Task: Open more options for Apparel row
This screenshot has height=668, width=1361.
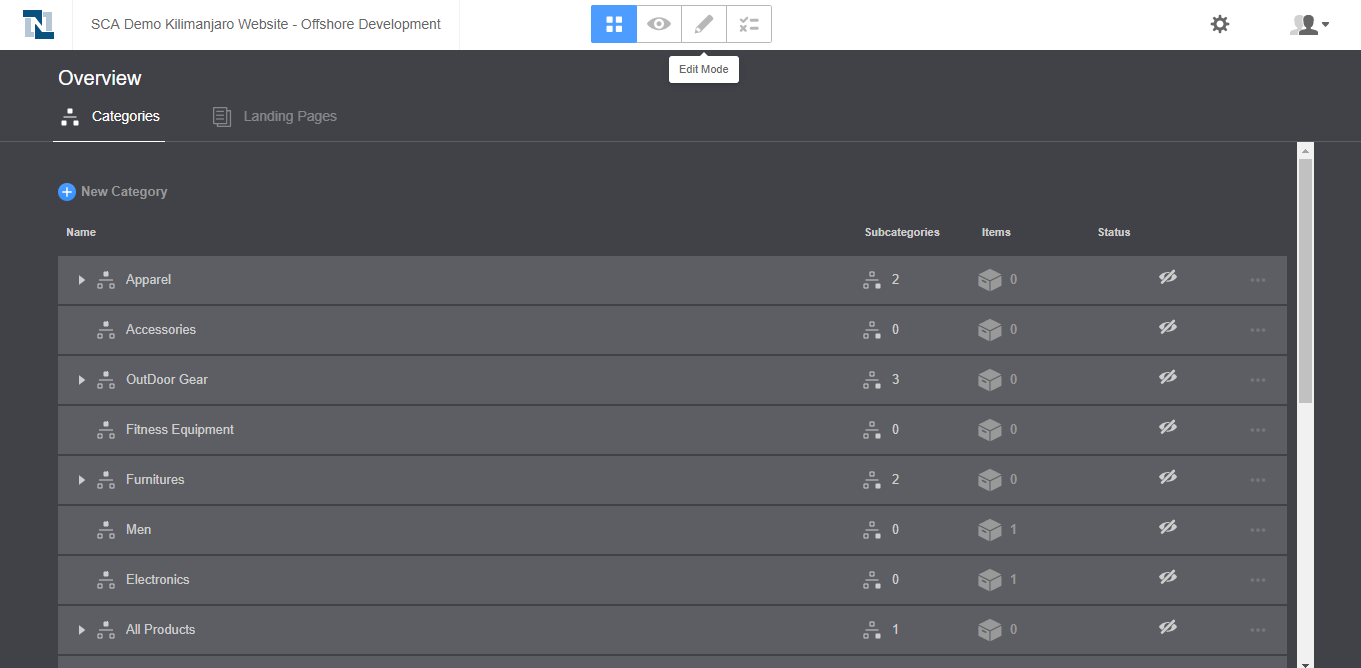Action: (1257, 280)
